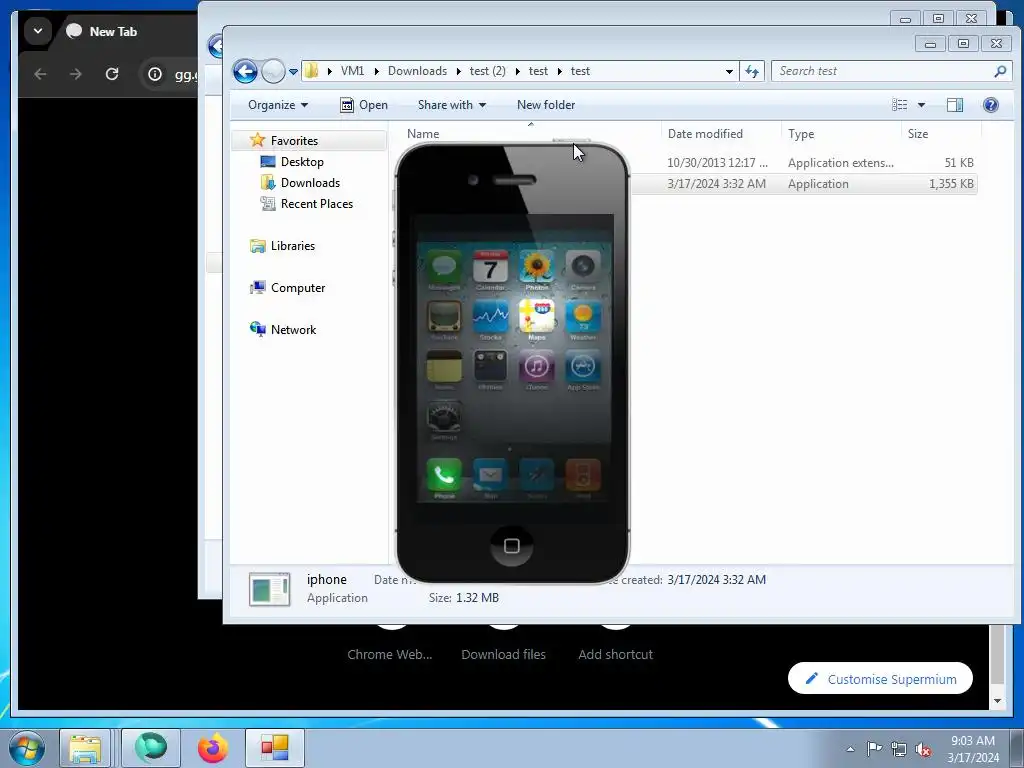The image size is (1024, 768).
Task: Open Firefox from taskbar
Action: coord(212,748)
